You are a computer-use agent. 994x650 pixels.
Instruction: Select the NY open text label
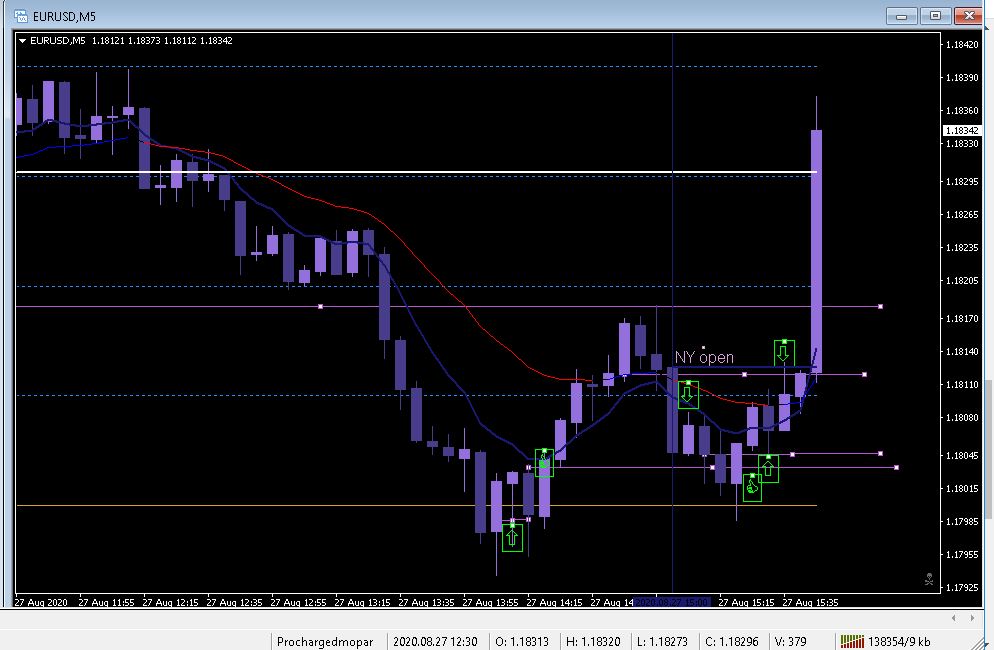click(704, 357)
